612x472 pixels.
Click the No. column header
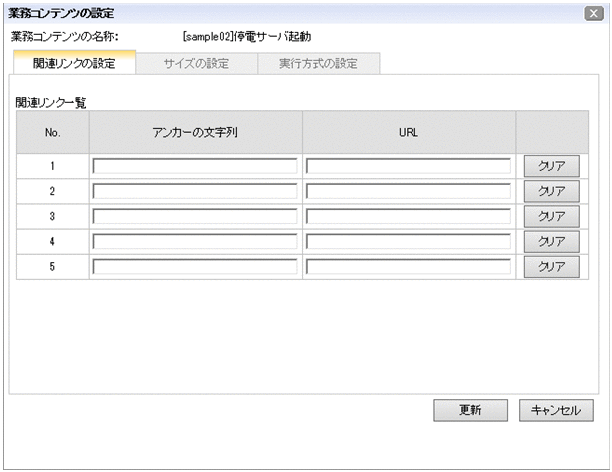(52, 132)
